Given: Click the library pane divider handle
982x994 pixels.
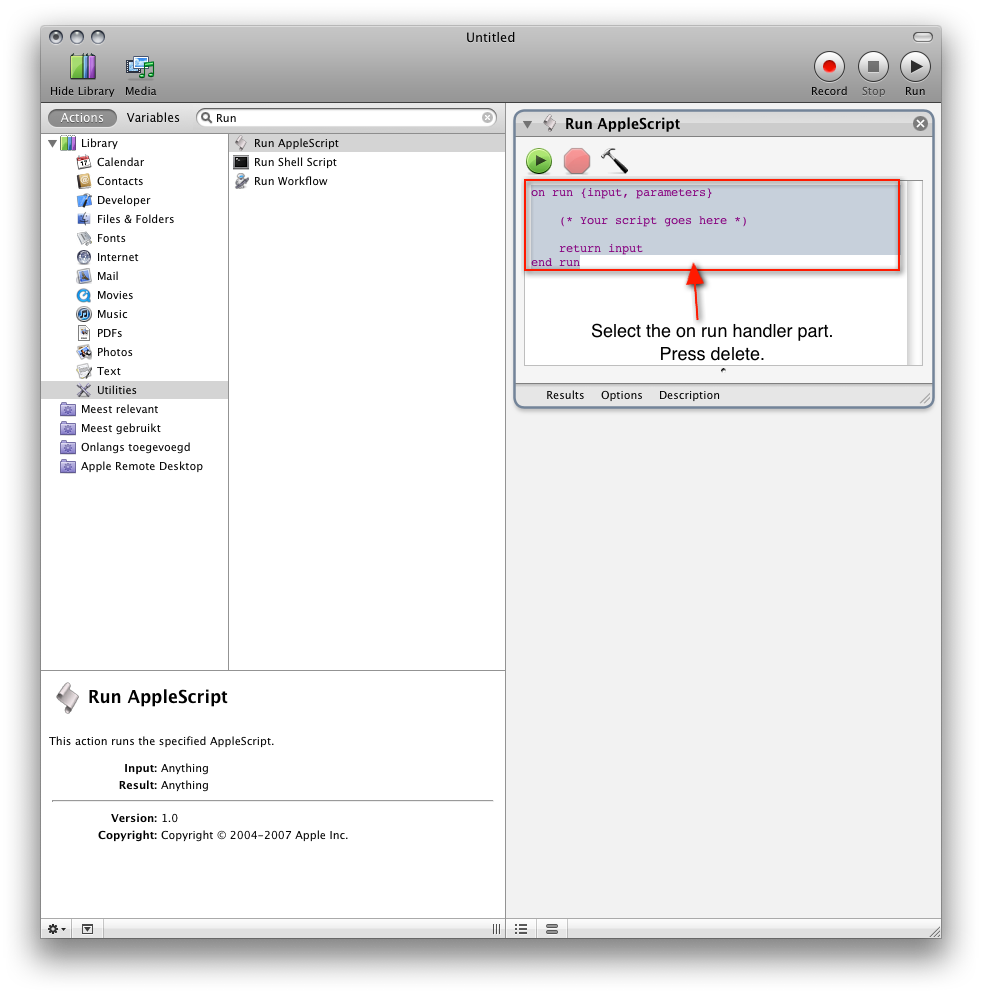Looking at the screenshot, I should [x=496, y=929].
